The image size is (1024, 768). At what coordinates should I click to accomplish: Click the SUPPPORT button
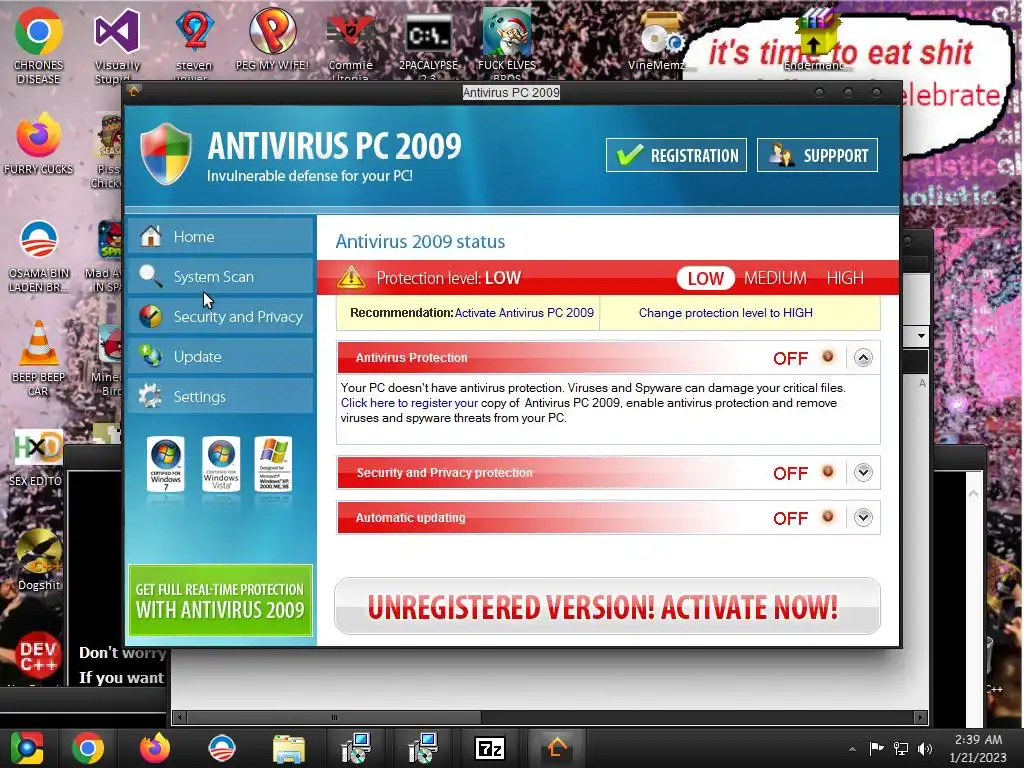[817, 155]
